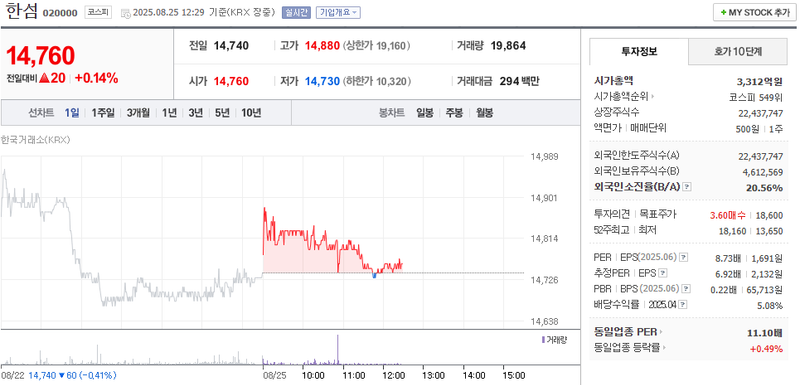
Task: Click the 전일 14,740 value
Action: 231,46
